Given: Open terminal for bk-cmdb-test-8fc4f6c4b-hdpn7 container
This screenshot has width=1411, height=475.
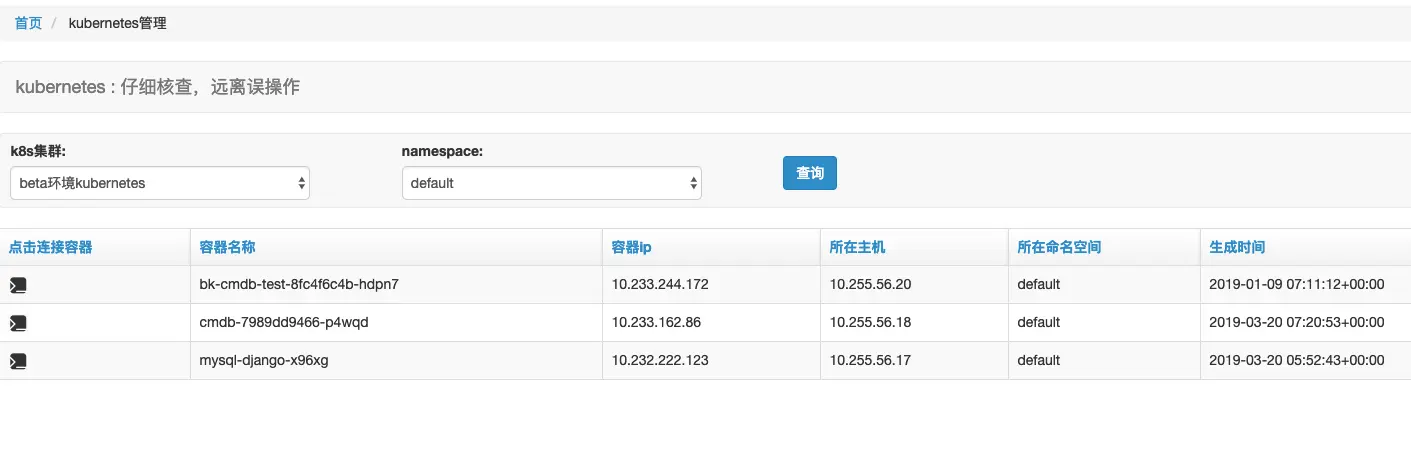Looking at the screenshot, I should [x=18, y=285].
